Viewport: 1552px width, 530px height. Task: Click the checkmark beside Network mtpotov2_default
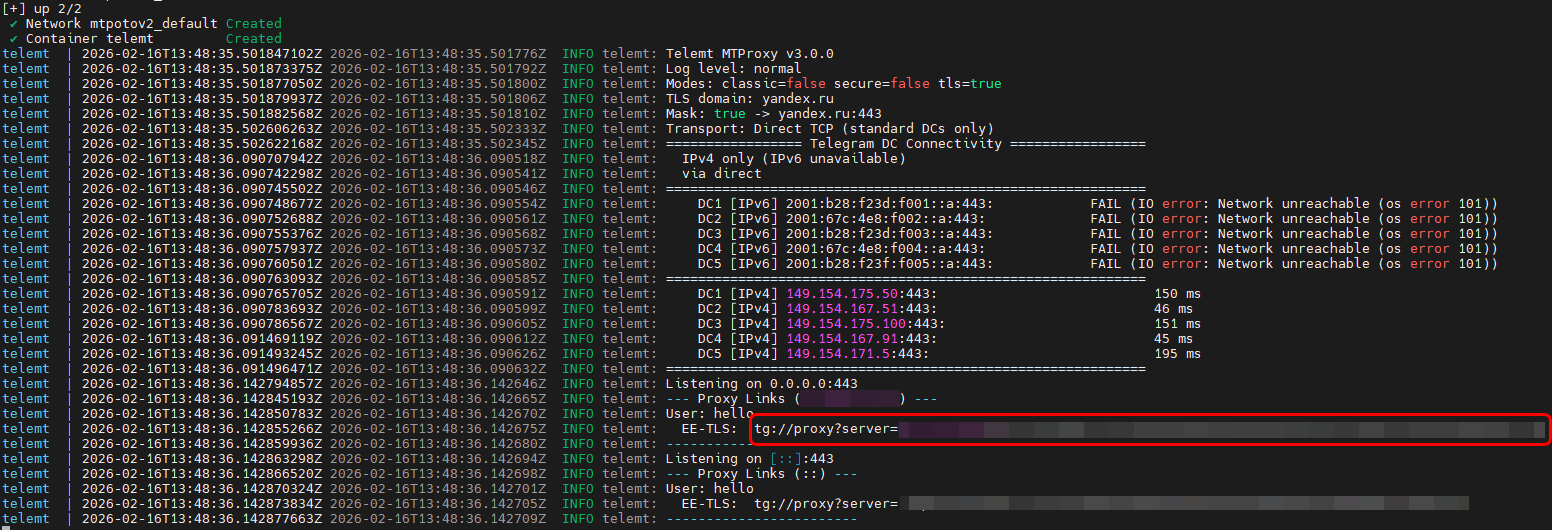pos(14,23)
